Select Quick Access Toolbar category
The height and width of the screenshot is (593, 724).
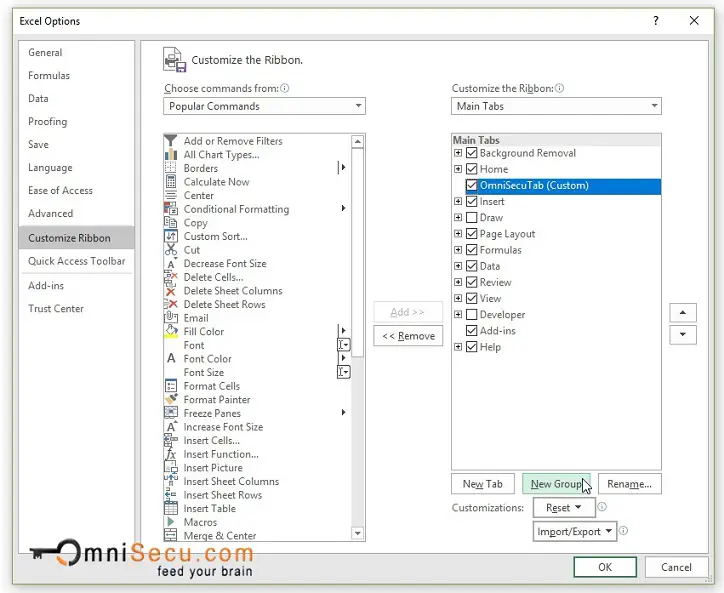coord(77,261)
